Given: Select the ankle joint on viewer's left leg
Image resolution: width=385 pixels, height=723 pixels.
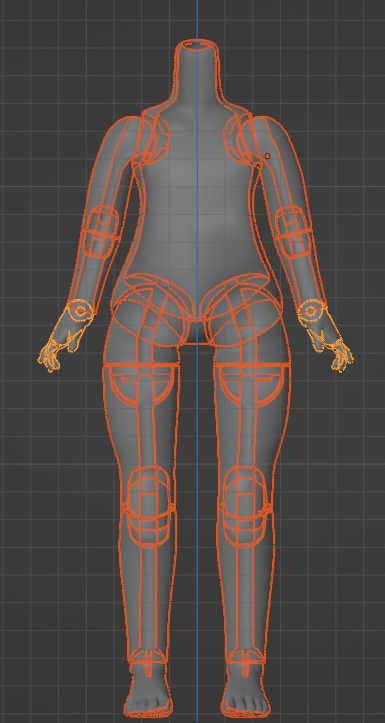Looking at the screenshot, I should click(x=148, y=662).
